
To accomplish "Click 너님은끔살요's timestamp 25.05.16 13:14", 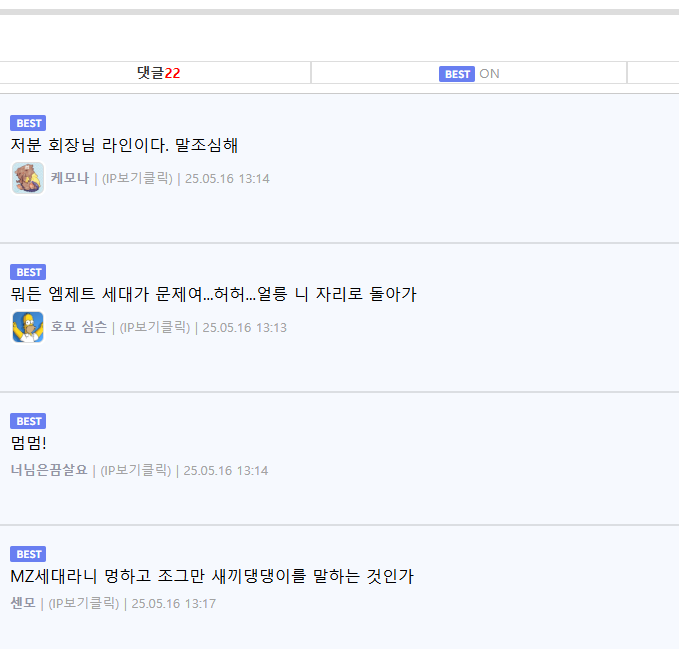I will 226,470.
